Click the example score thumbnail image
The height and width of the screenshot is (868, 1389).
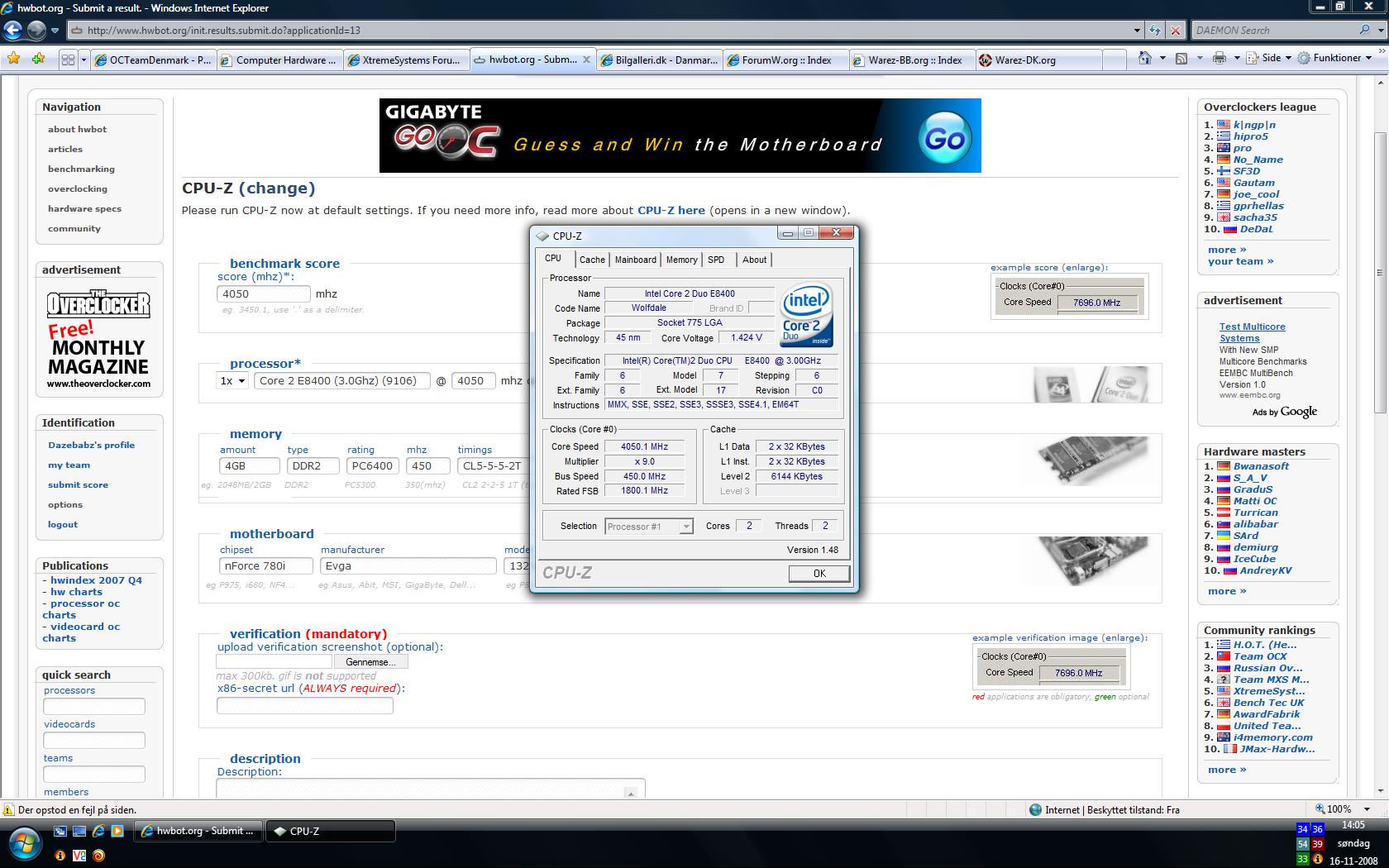click(x=1070, y=296)
